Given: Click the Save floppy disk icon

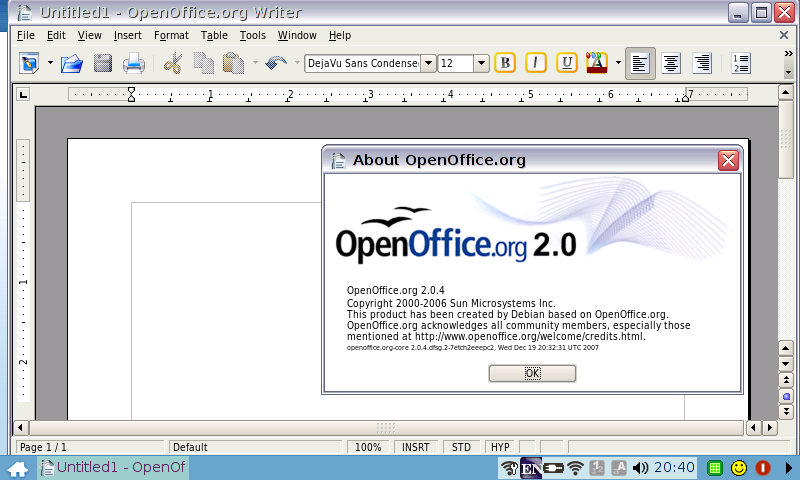Looking at the screenshot, I should 103,63.
